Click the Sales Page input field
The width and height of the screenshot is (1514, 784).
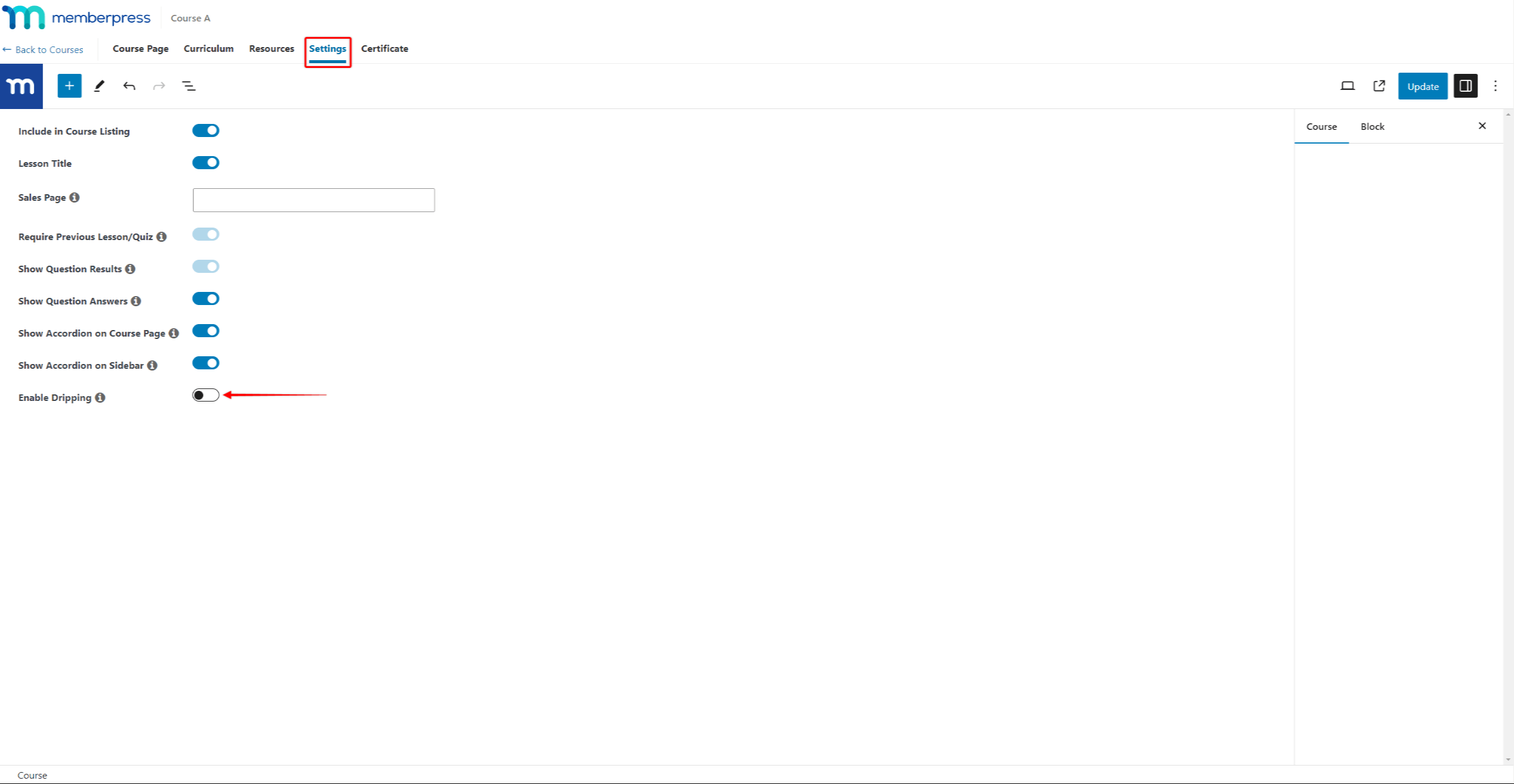point(313,199)
